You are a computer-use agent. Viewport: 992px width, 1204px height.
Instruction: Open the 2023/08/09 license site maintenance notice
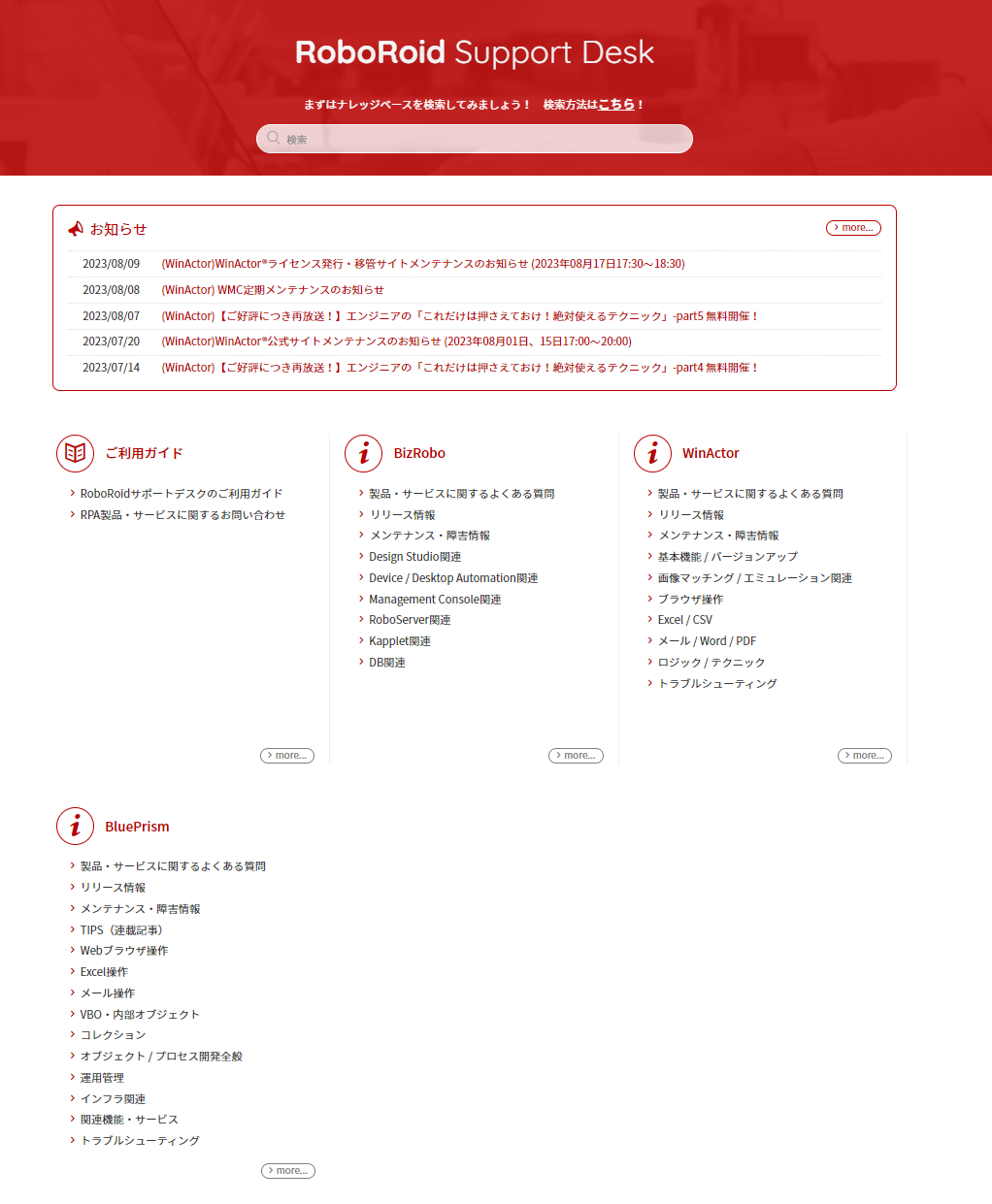[x=423, y=264]
